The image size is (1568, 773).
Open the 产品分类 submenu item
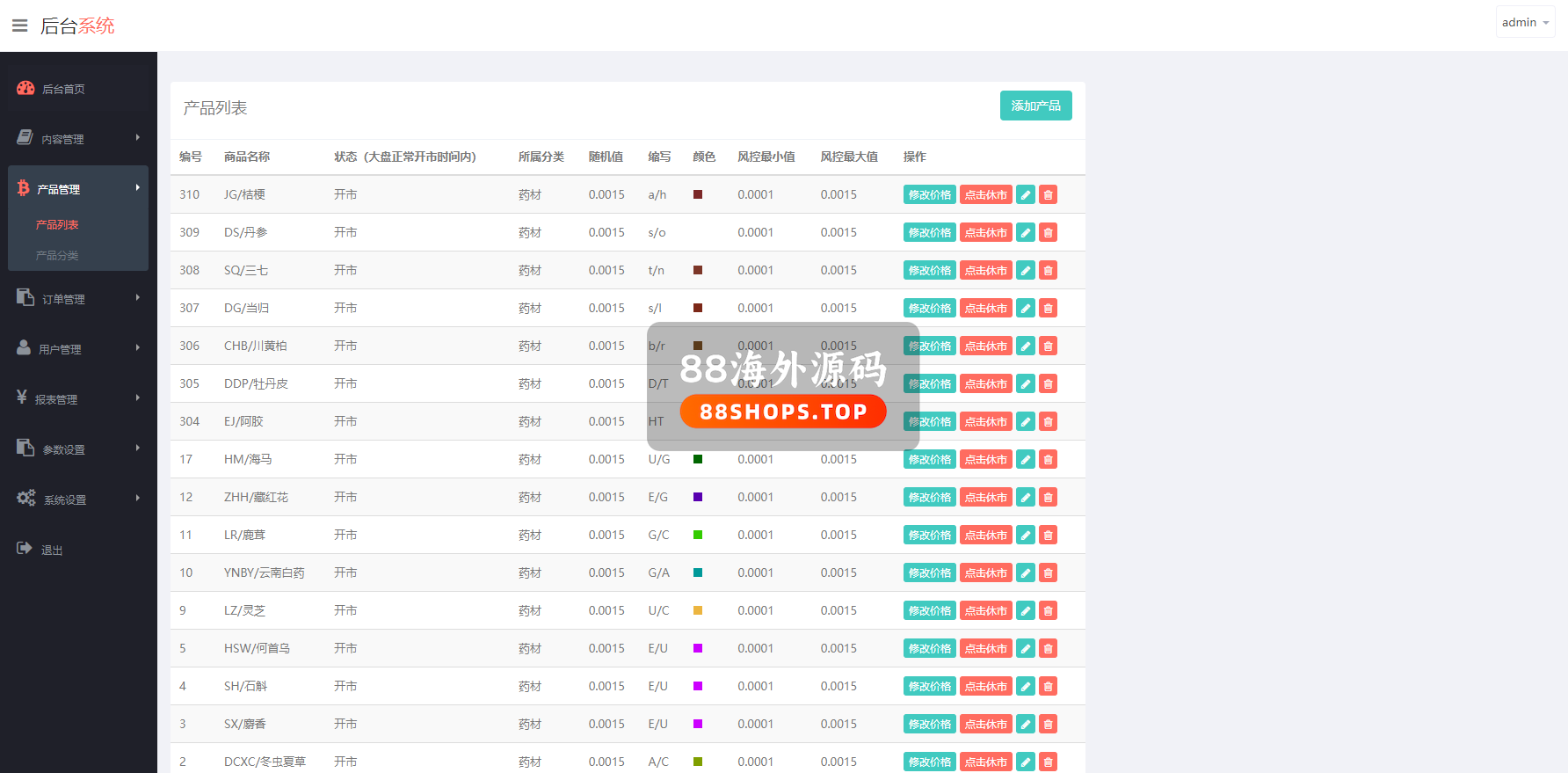[x=57, y=255]
